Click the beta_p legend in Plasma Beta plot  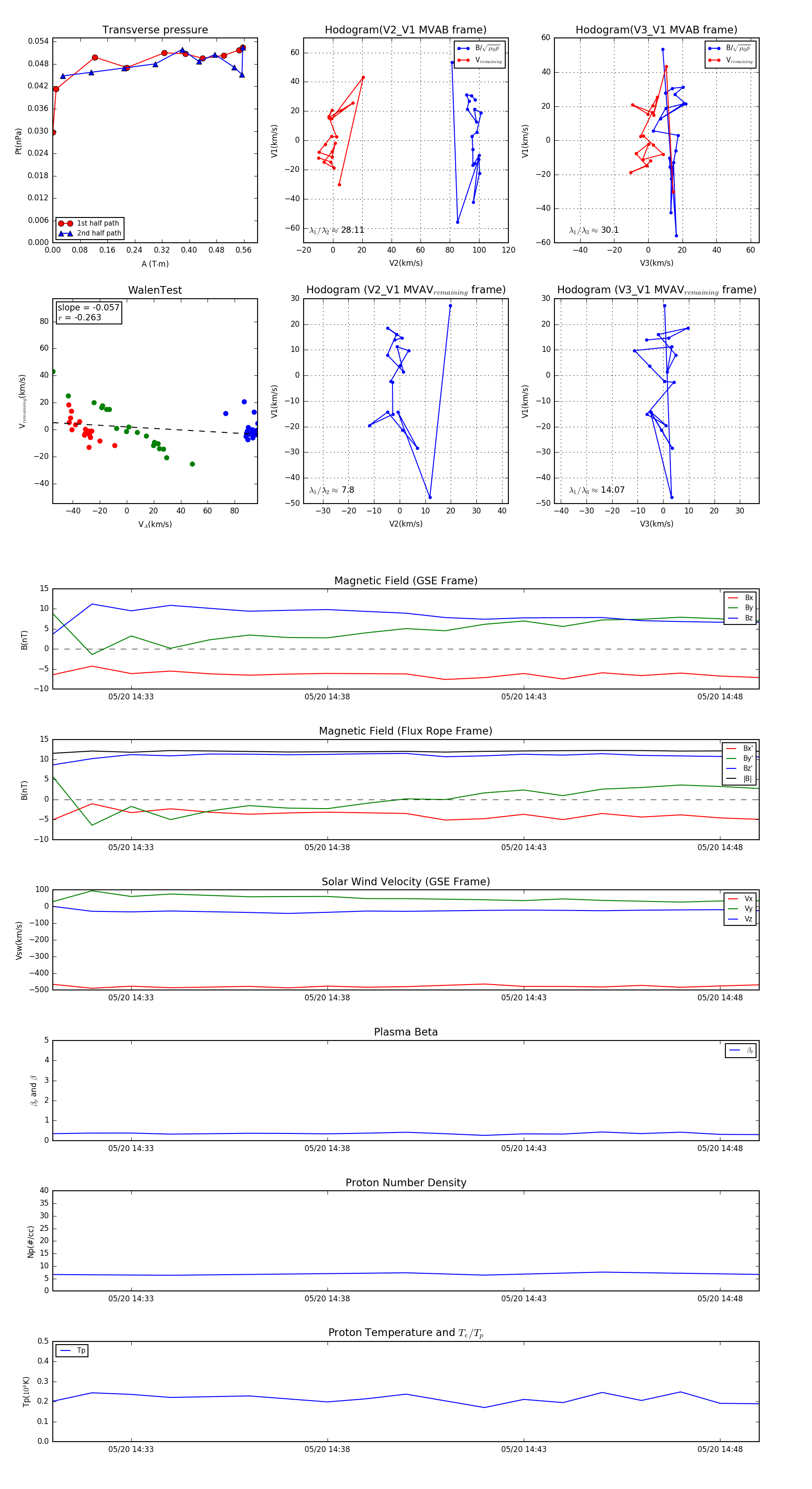(x=742, y=1050)
